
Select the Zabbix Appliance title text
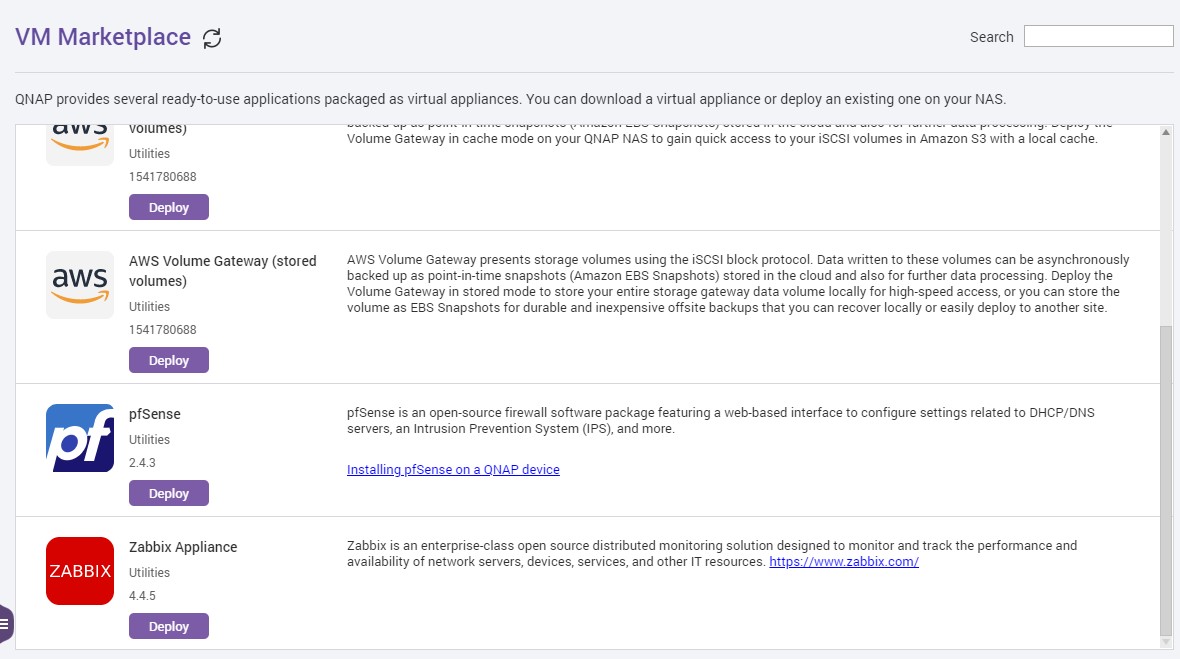[x=182, y=547]
